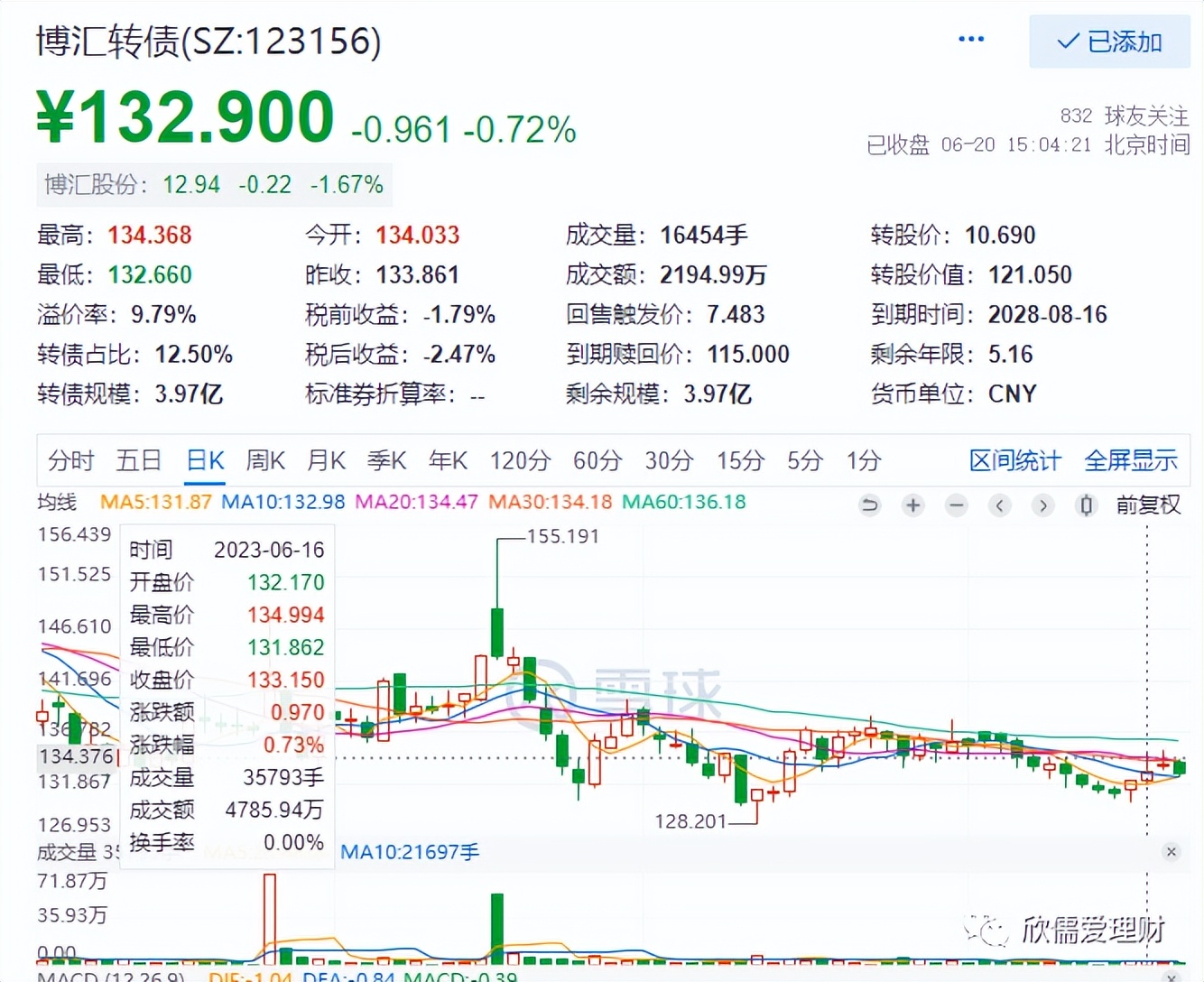Zoom in on the chart with the + icon
This screenshot has width=1204, height=982.
[x=912, y=505]
